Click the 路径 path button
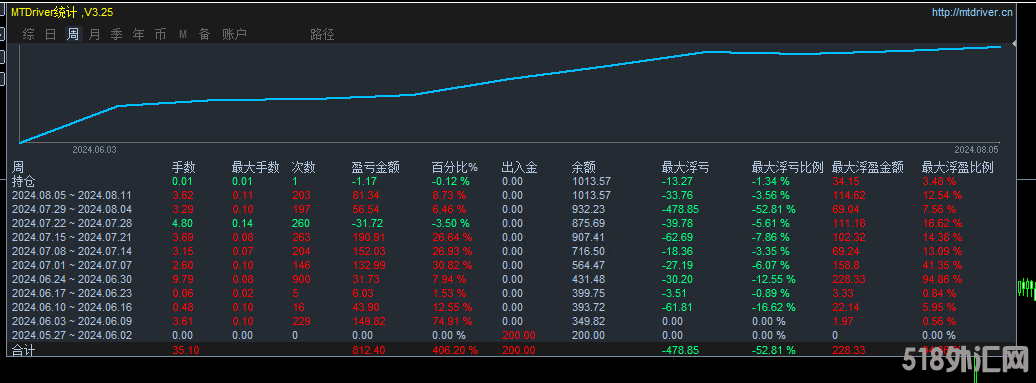Image resolution: width=1036 pixels, height=383 pixels. click(322, 34)
